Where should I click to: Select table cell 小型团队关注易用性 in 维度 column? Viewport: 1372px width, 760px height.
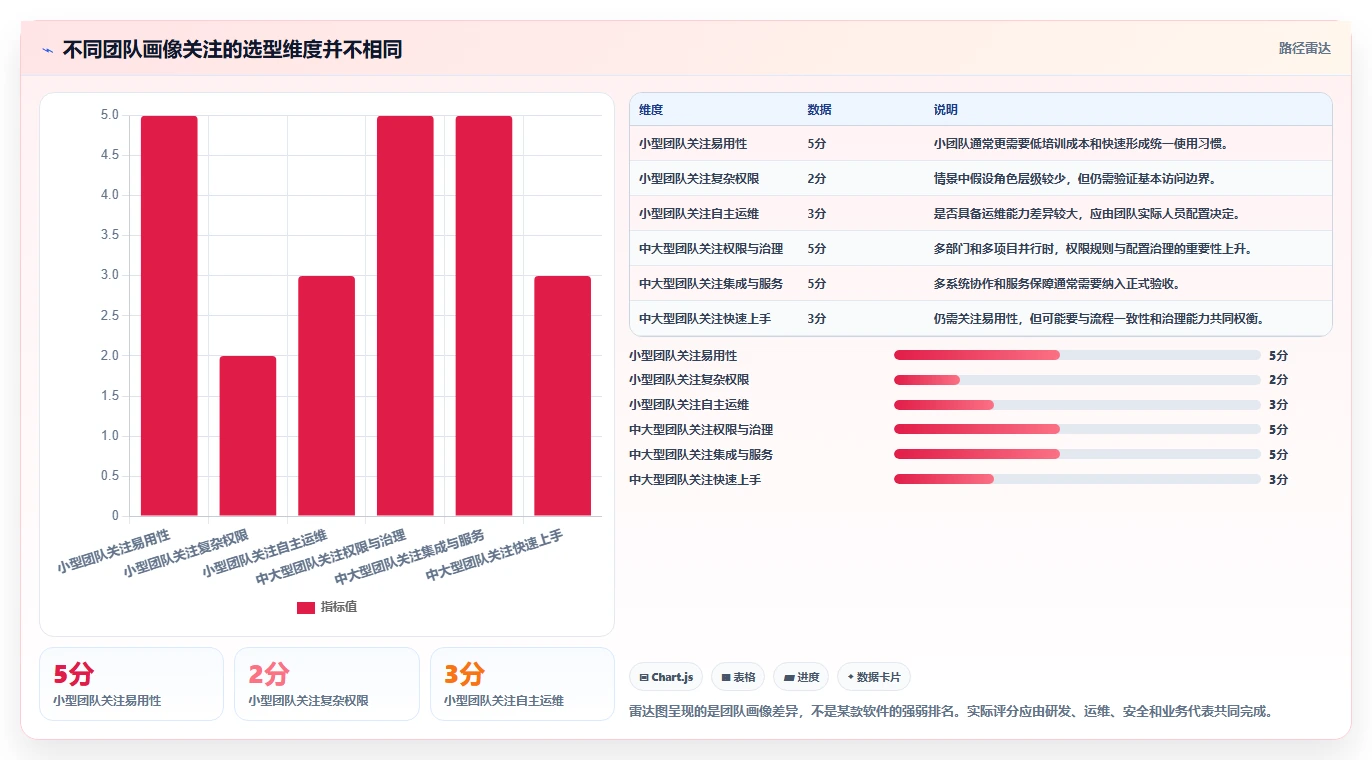[693, 143]
